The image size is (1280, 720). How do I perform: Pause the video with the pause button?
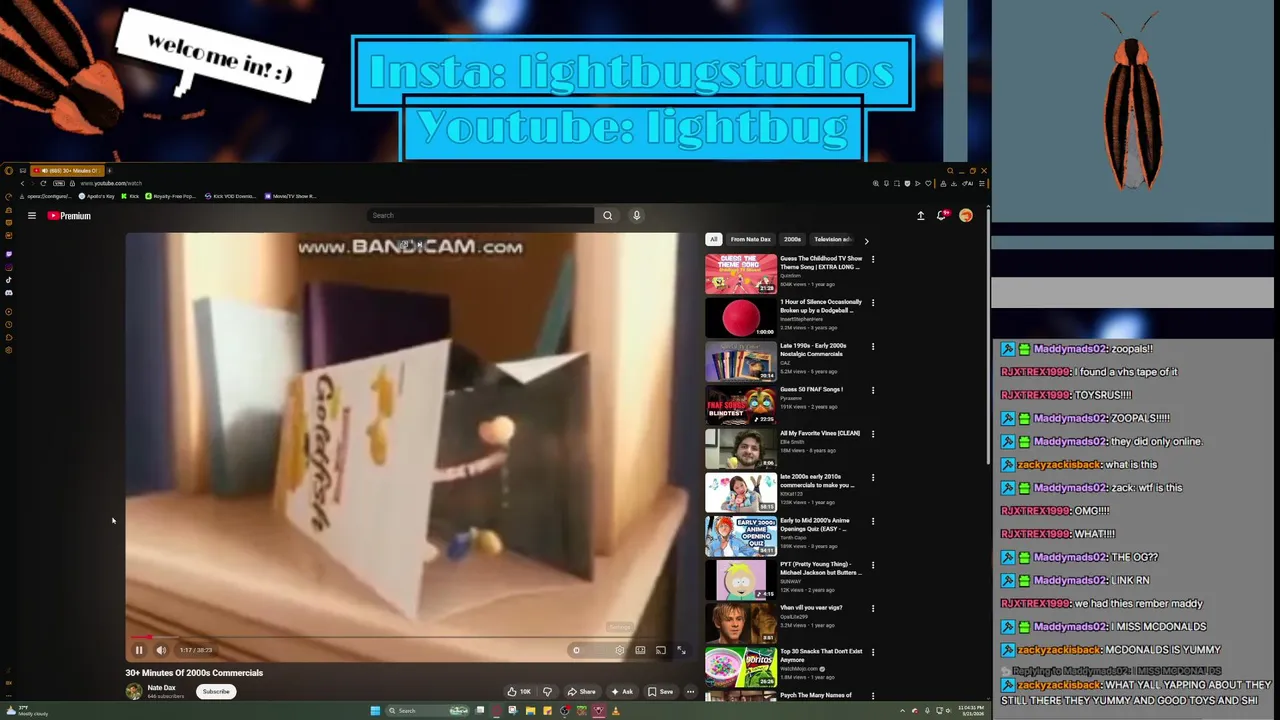point(139,650)
